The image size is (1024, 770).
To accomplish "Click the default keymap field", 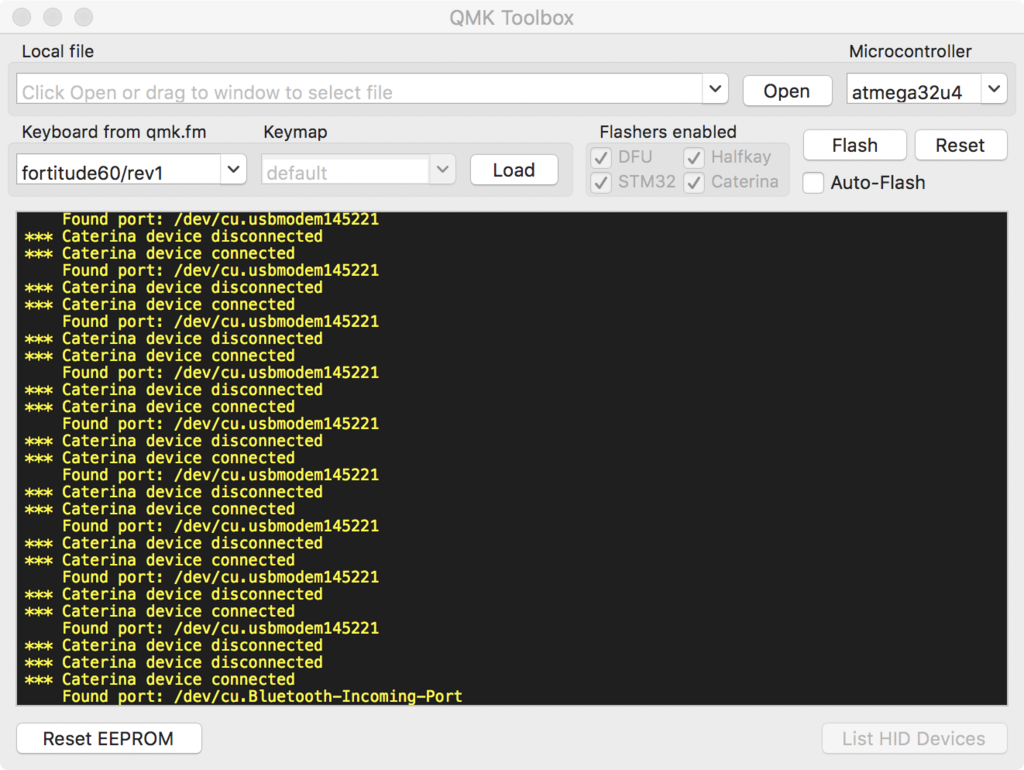I will click(x=345, y=170).
